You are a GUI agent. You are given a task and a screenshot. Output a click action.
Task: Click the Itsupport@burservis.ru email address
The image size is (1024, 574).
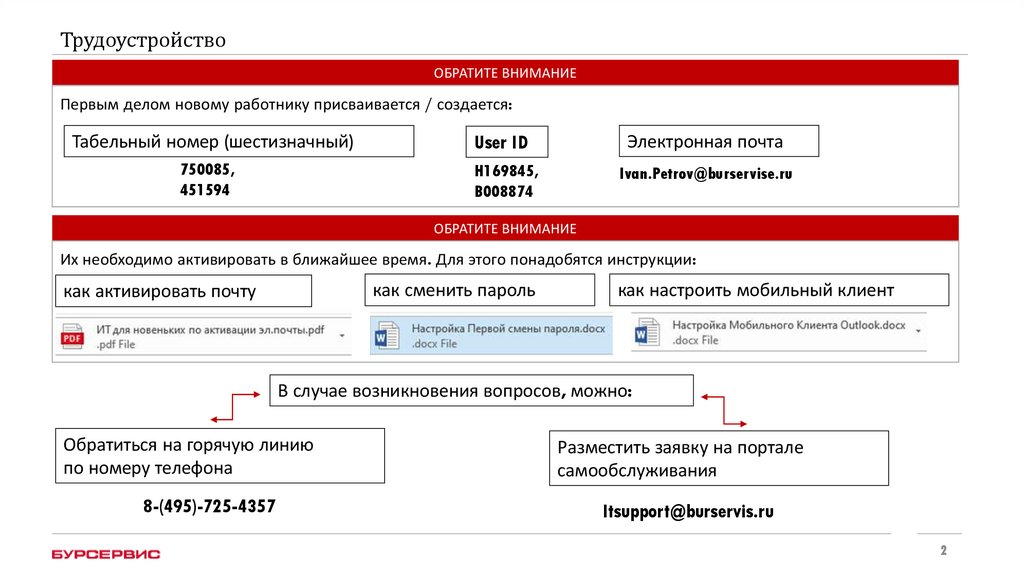tap(688, 511)
